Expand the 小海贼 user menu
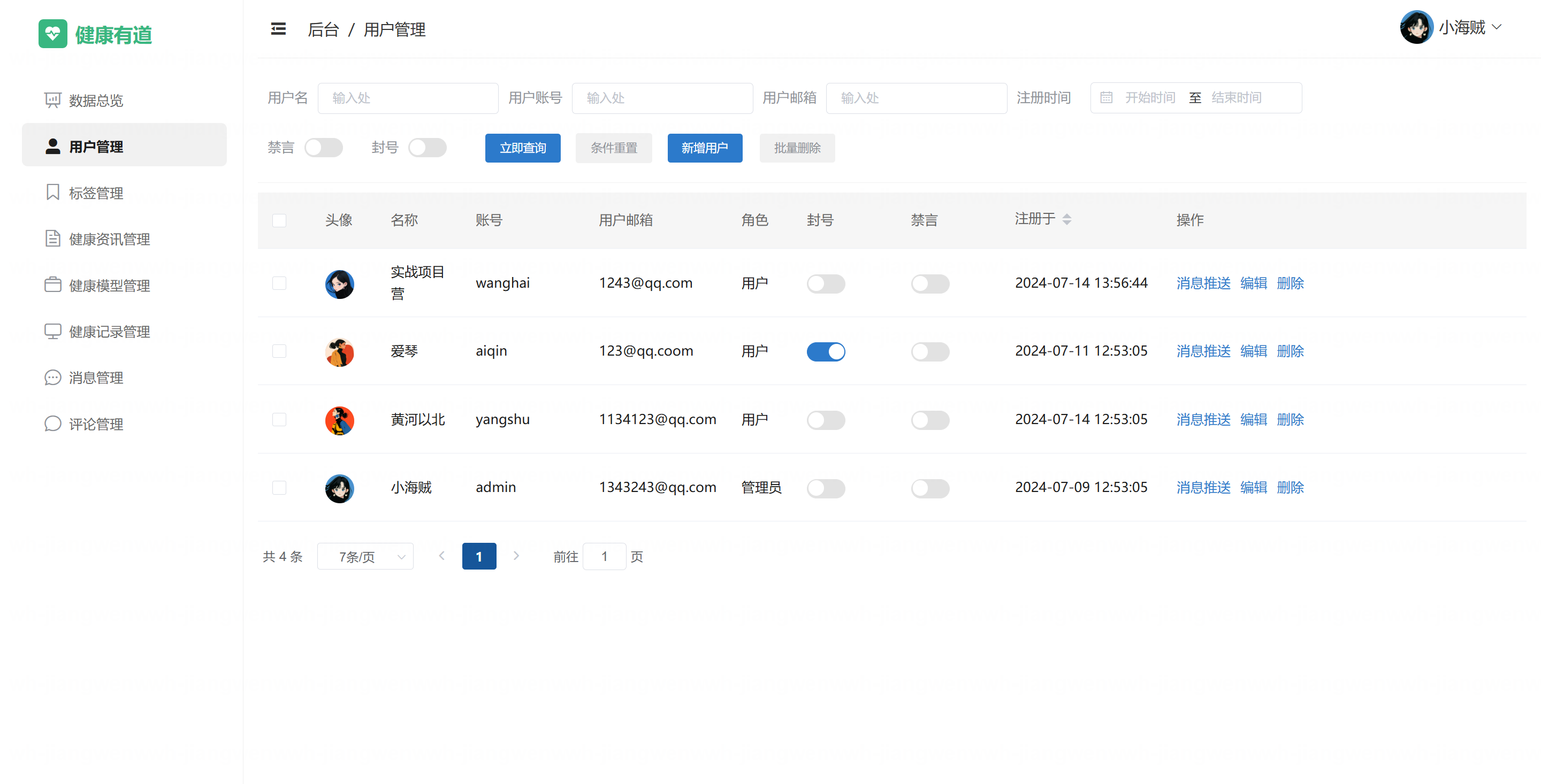 pos(1462,27)
